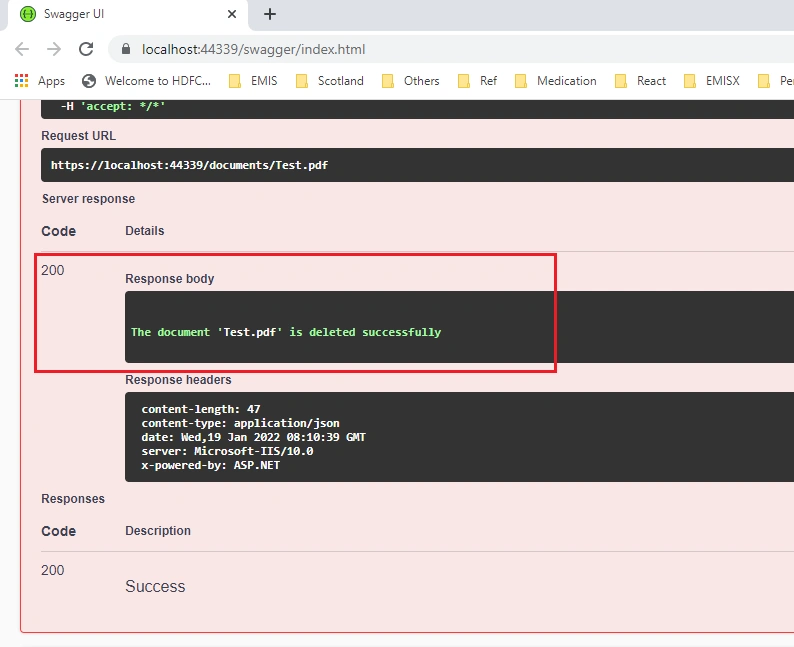Viewport: 794px width, 647px height.
Task: Open the Welcome to HDFC bookmark
Action: [146, 81]
